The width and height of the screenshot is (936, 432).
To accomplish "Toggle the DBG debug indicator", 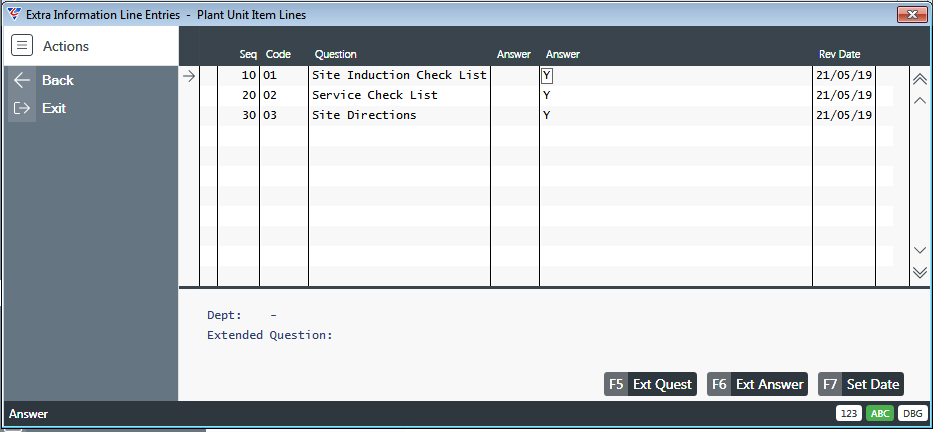I will pos(912,414).
